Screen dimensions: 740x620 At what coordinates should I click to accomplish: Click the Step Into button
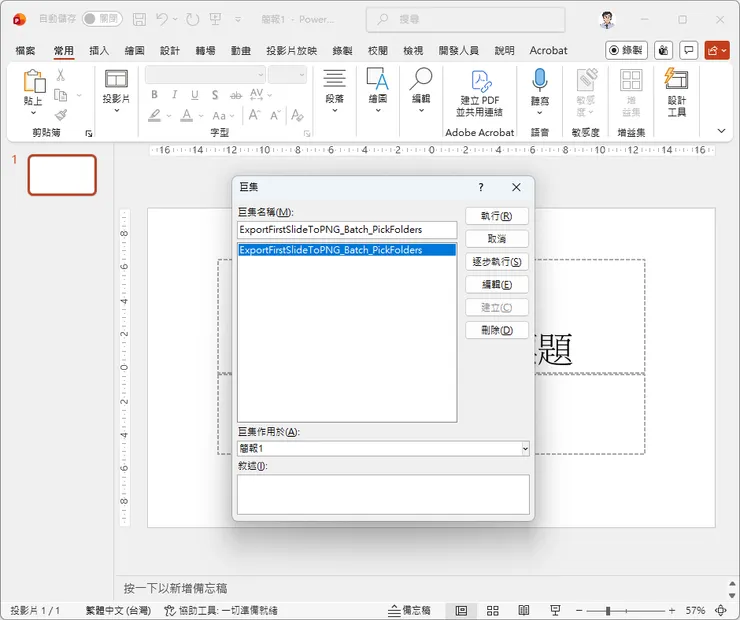(x=496, y=261)
